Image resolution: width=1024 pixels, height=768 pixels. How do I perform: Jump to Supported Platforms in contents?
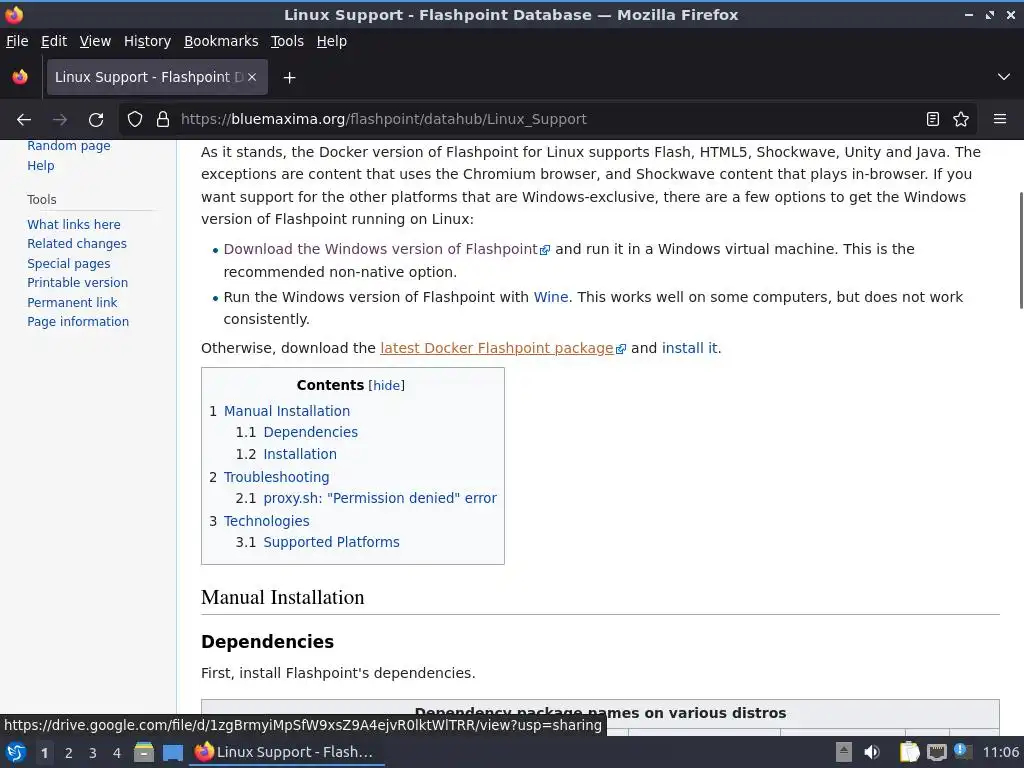331,543
